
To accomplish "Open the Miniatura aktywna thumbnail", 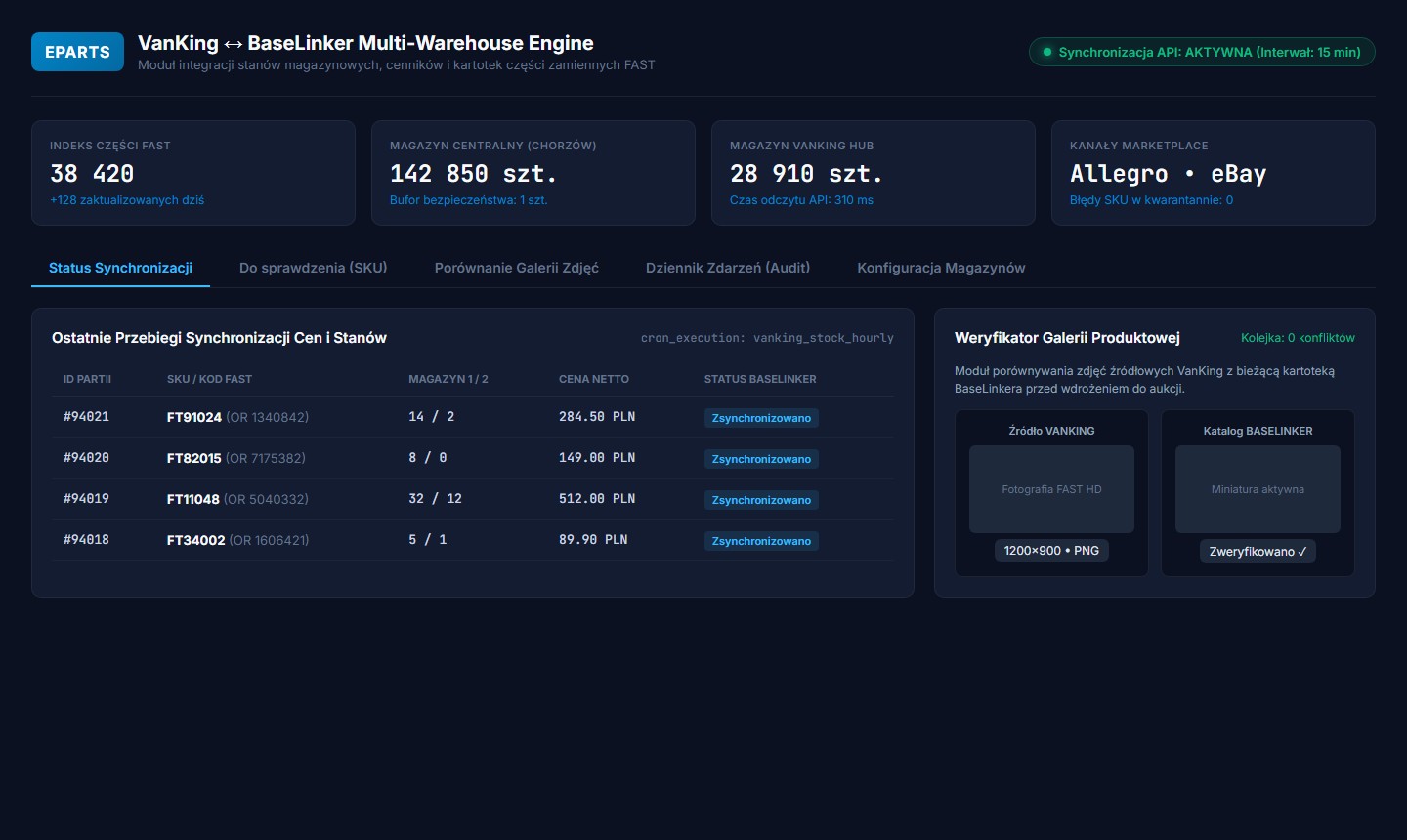I will pyautogui.click(x=1258, y=489).
